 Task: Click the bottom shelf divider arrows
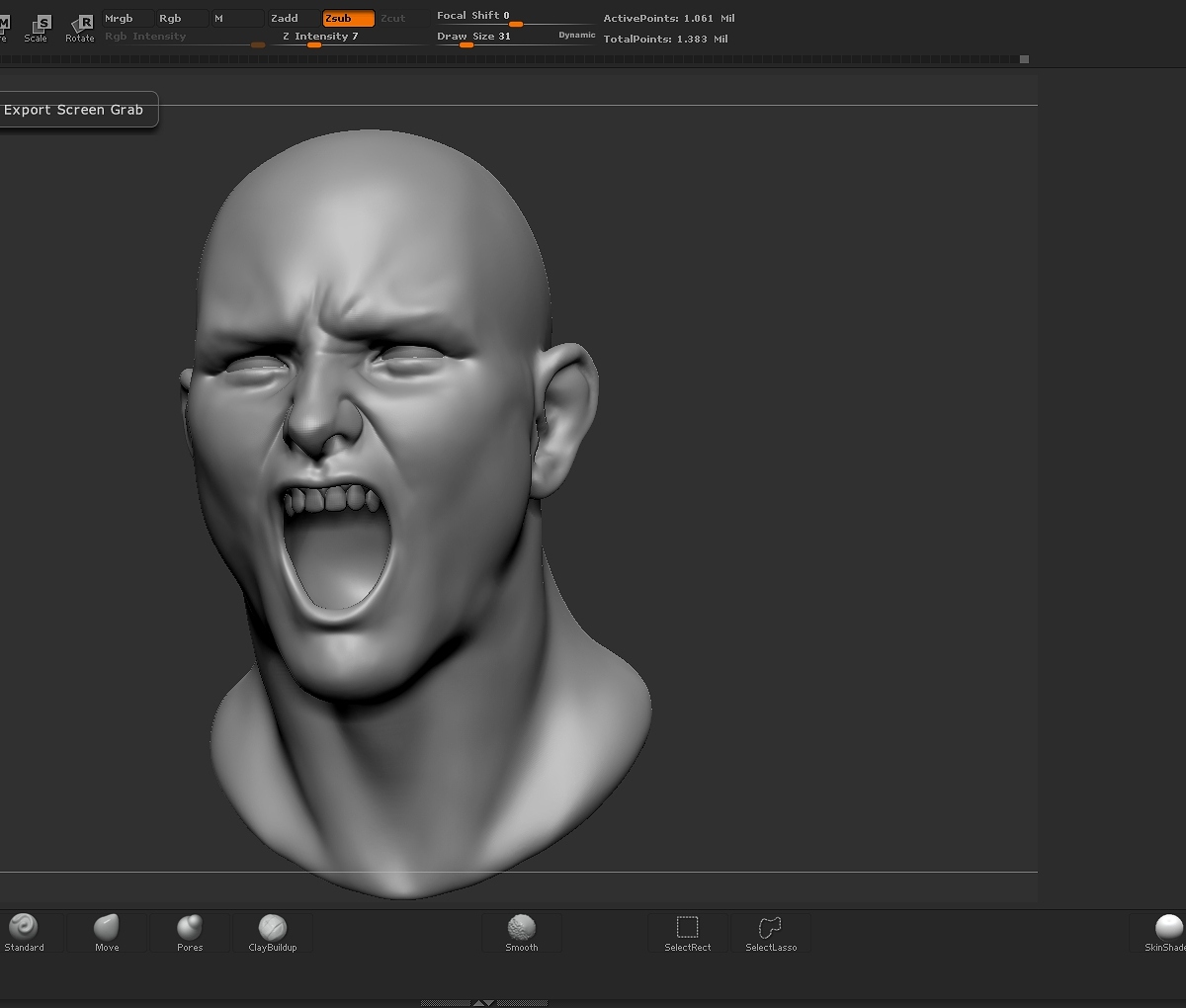click(483, 1002)
